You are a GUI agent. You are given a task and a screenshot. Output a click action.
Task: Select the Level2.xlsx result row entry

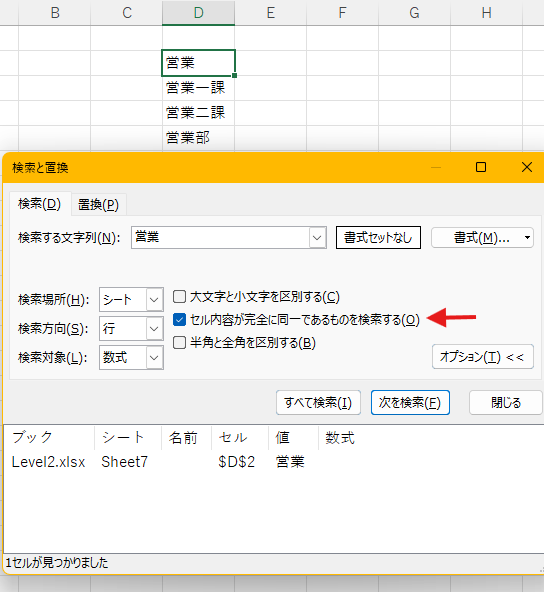[x=48, y=462]
